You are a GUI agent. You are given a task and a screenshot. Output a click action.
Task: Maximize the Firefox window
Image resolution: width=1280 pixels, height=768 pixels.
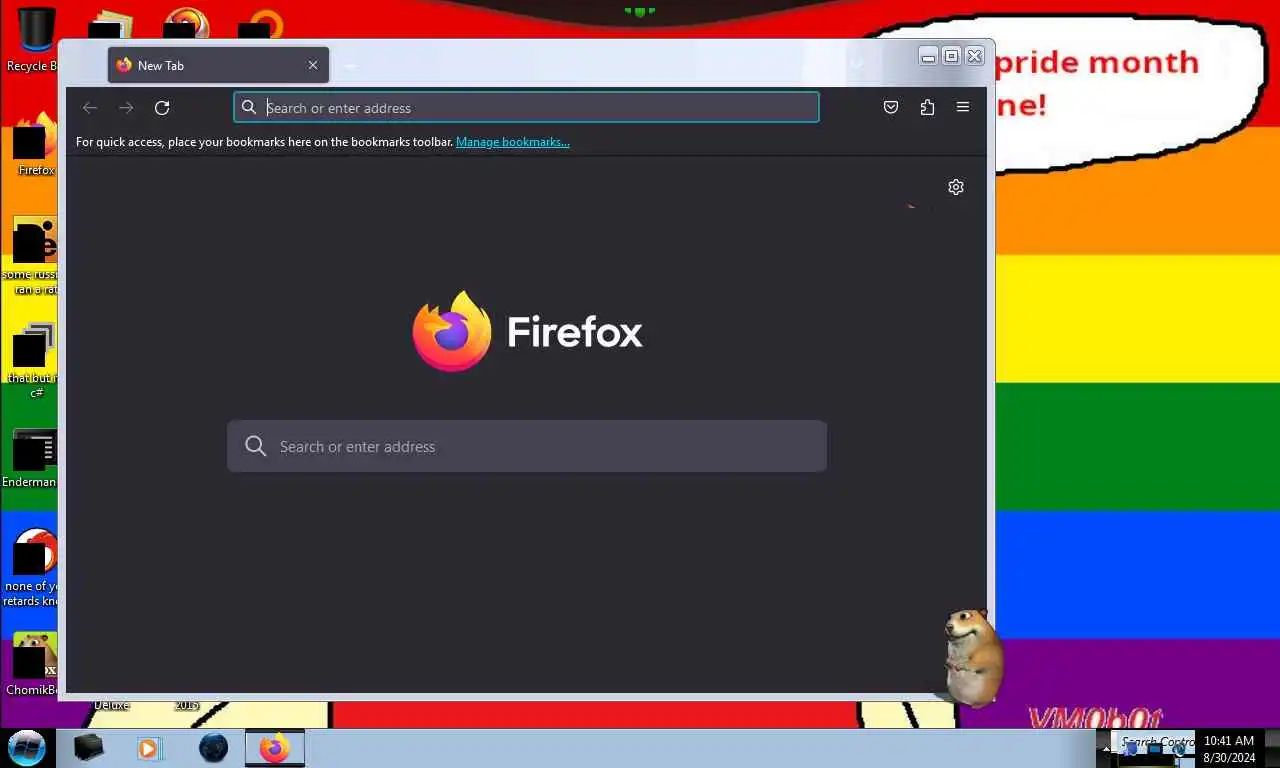pyautogui.click(x=951, y=56)
